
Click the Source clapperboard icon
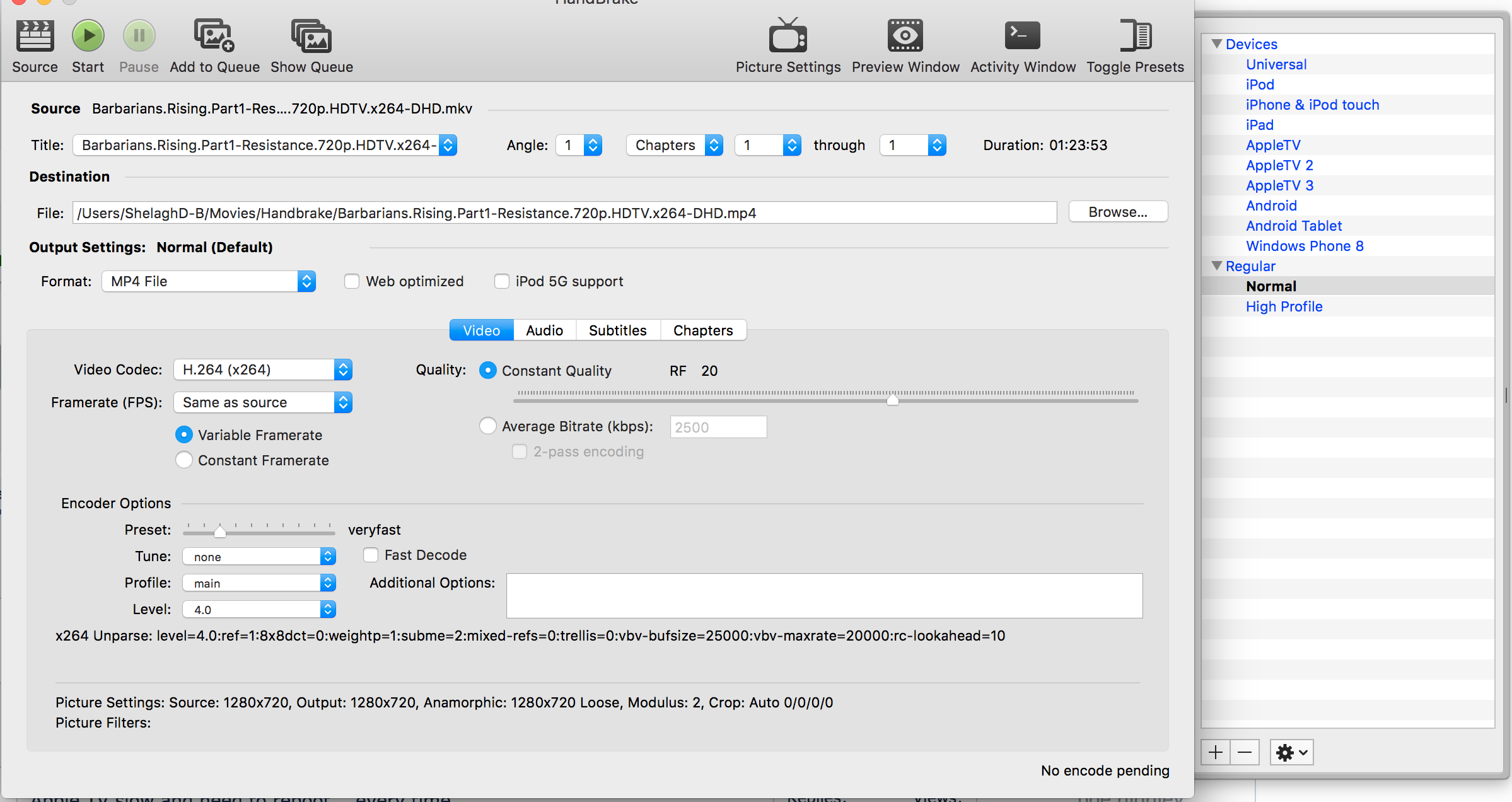click(x=35, y=36)
